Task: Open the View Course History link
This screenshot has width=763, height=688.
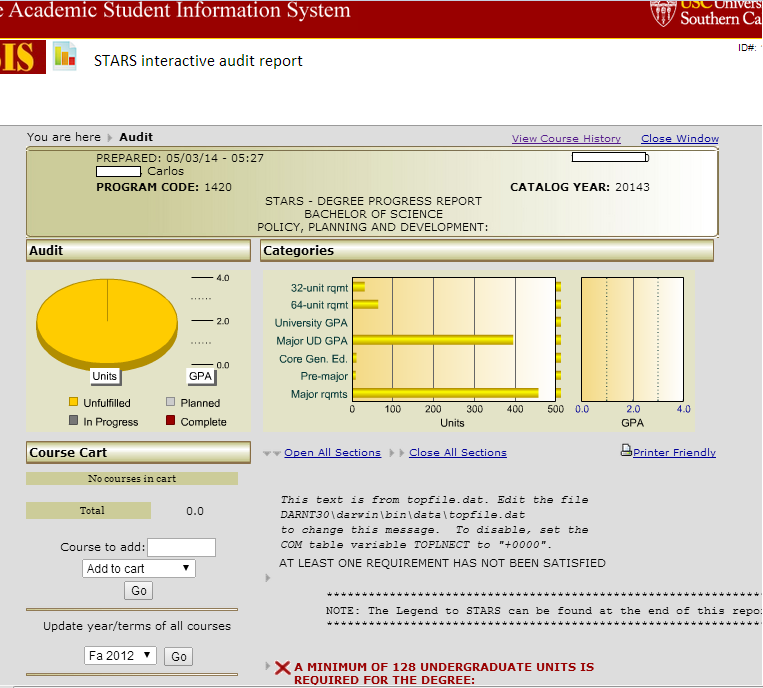Action: coord(566,139)
